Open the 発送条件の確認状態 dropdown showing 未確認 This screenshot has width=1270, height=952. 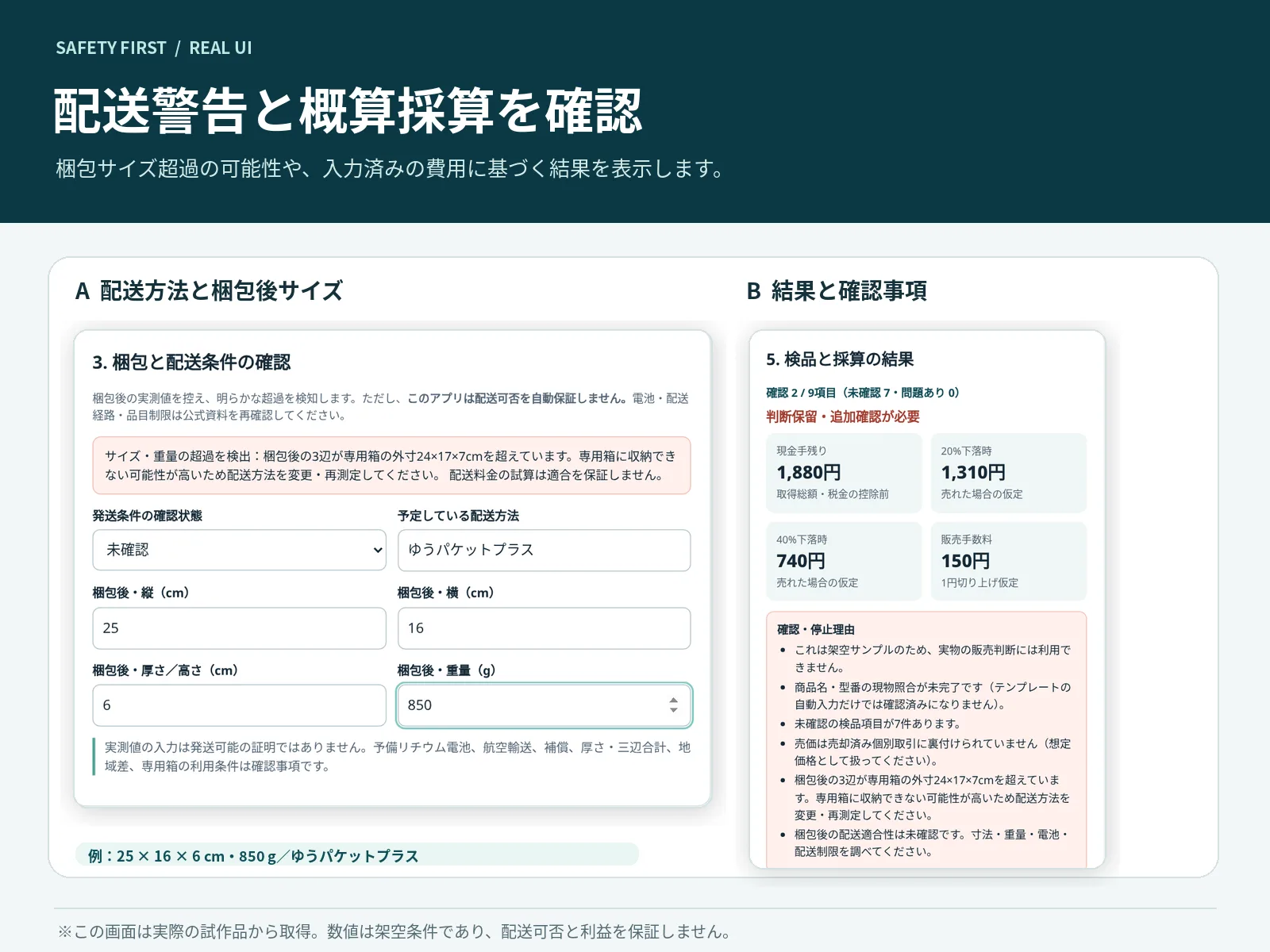239,550
